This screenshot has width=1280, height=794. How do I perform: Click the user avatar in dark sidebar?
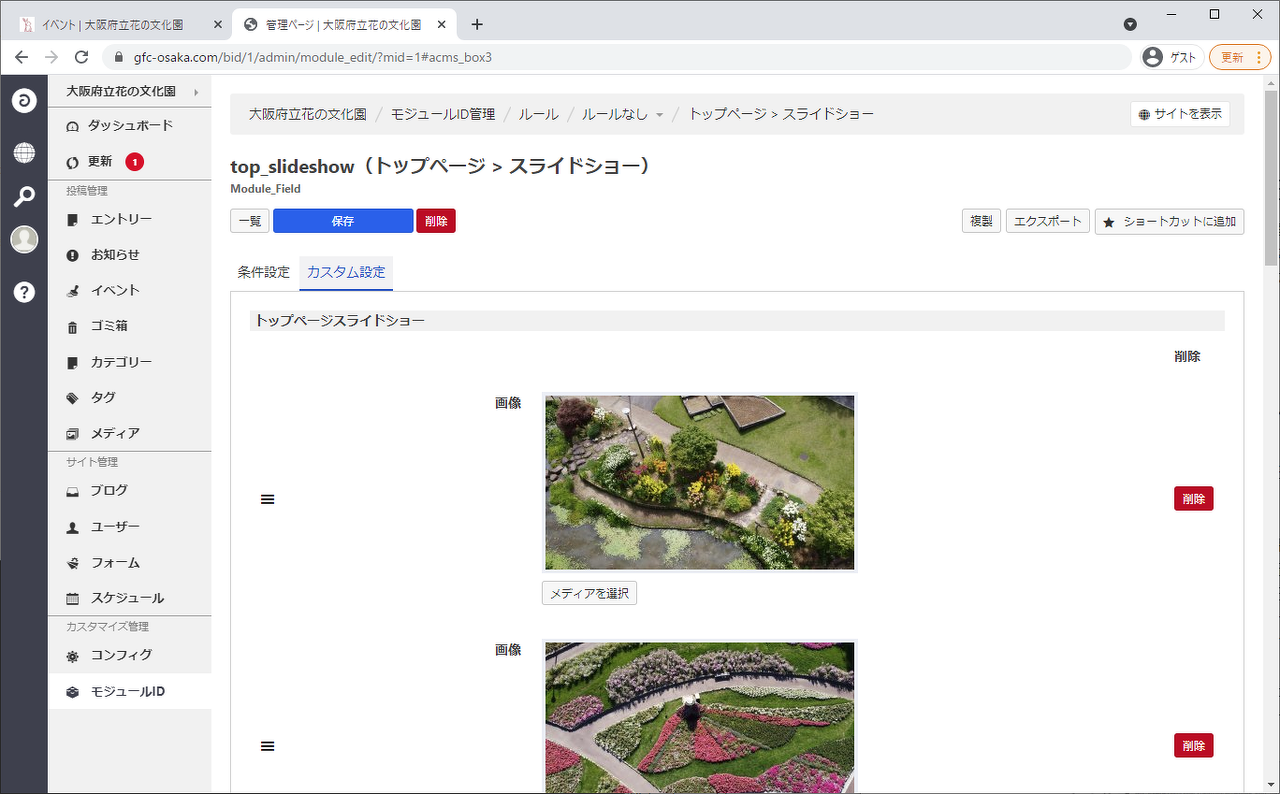click(24, 240)
